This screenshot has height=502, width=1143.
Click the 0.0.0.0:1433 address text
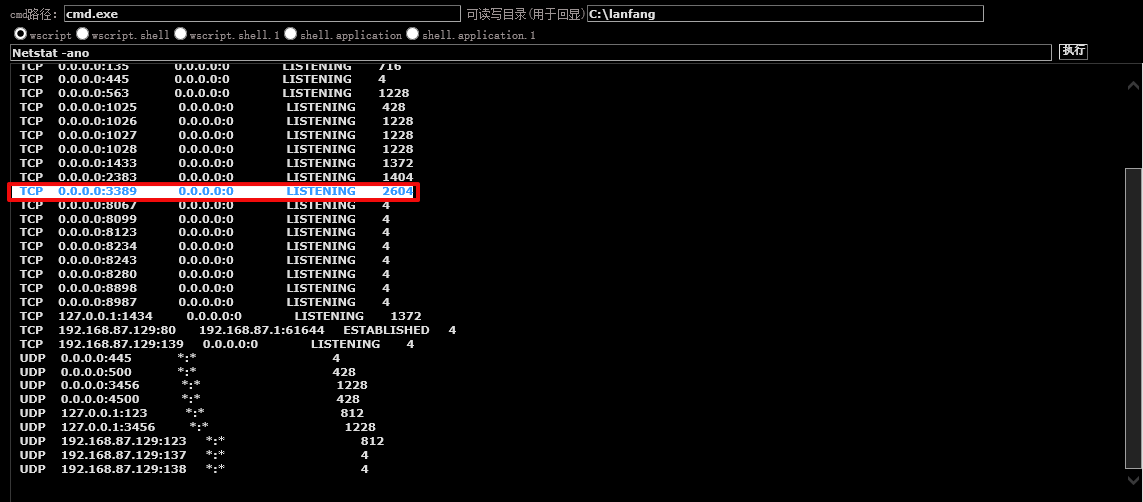point(98,163)
